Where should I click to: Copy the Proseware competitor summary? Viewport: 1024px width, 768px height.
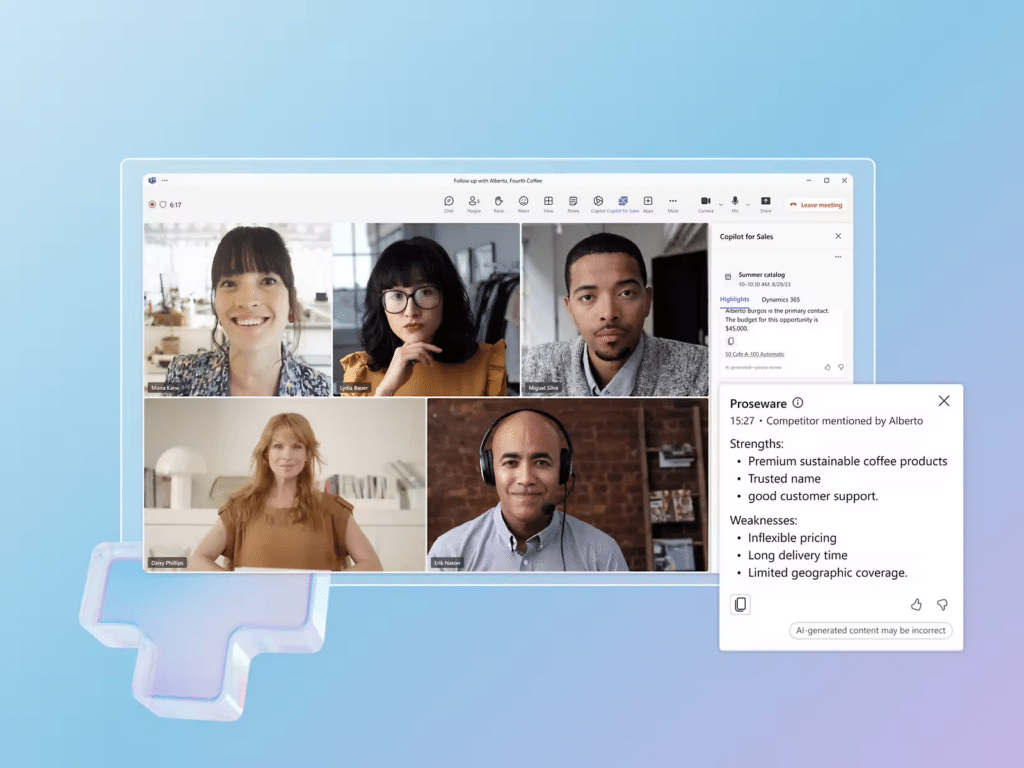tap(740, 604)
